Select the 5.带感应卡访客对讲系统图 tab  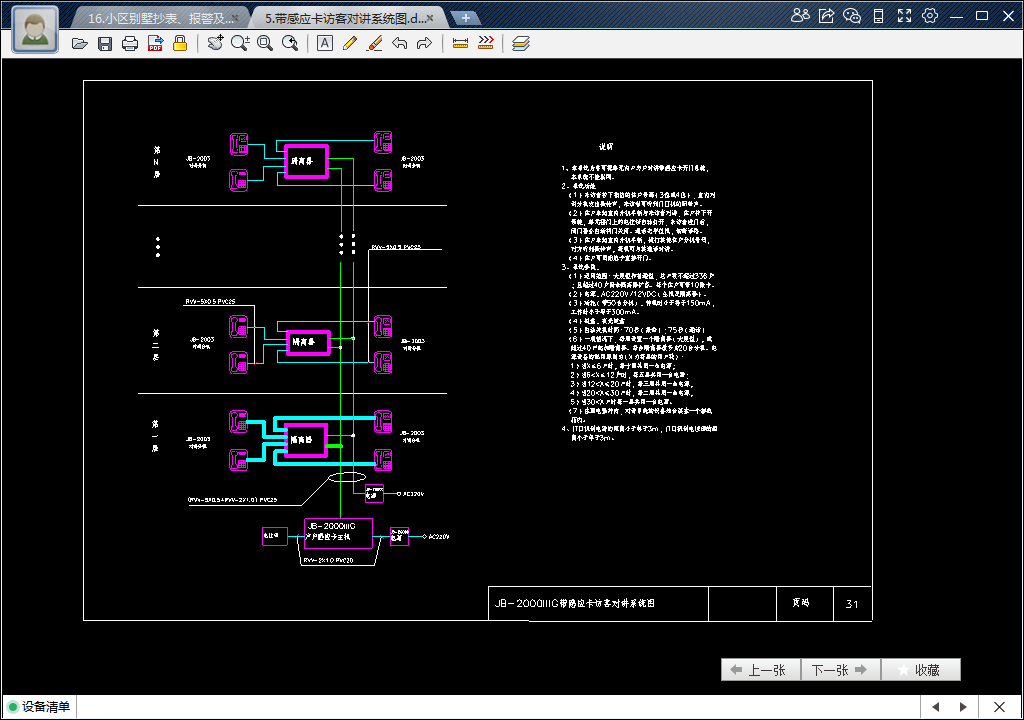pos(340,18)
